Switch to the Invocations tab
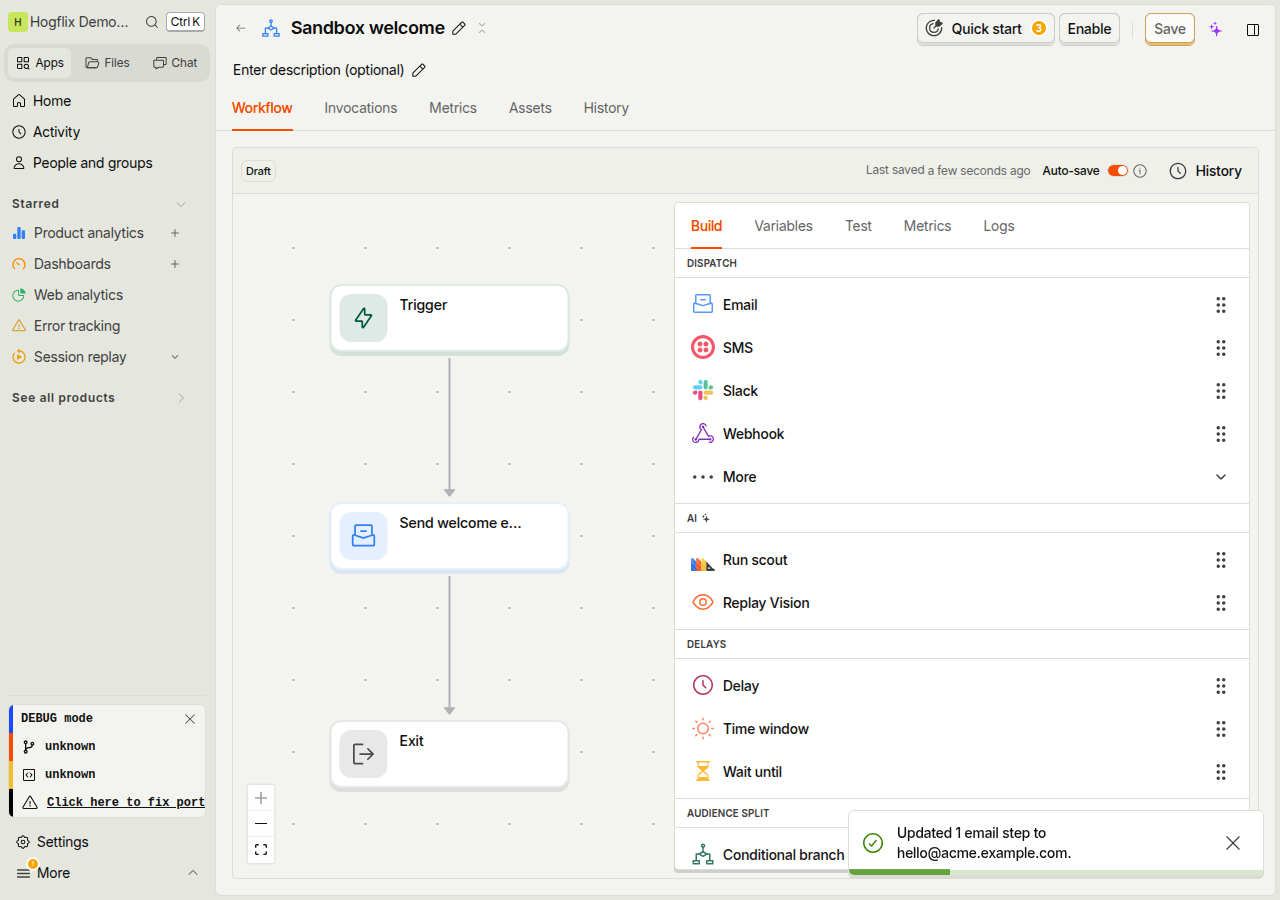The width and height of the screenshot is (1280, 900). [x=361, y=108]
